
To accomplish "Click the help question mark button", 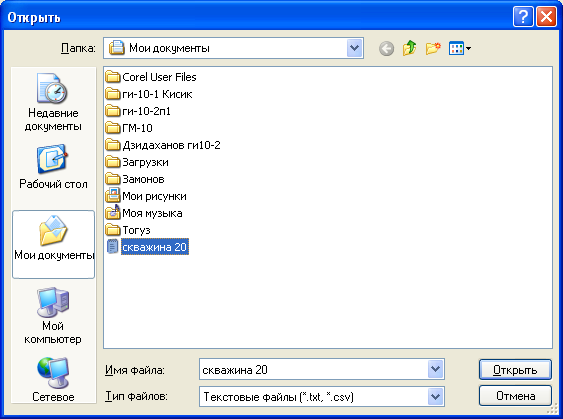I will (x=523, y=17).
